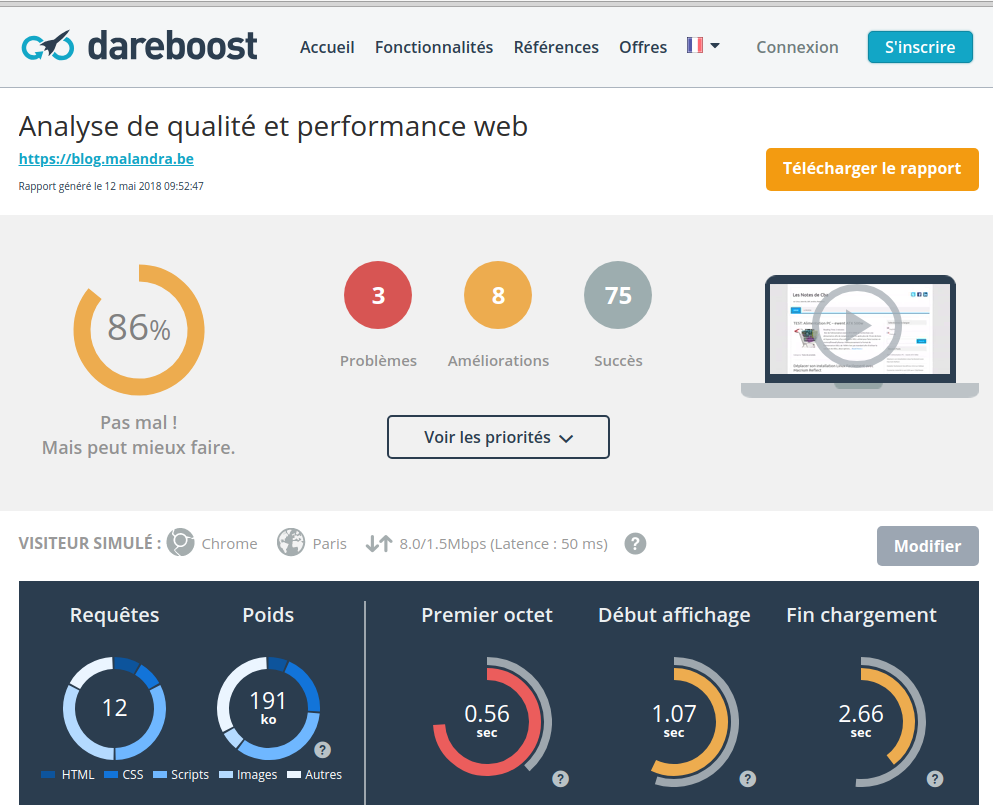This screenshot has width=993, height=805.
Task: Click the red 3 Problèmes circle
Action: pos(378,295)
